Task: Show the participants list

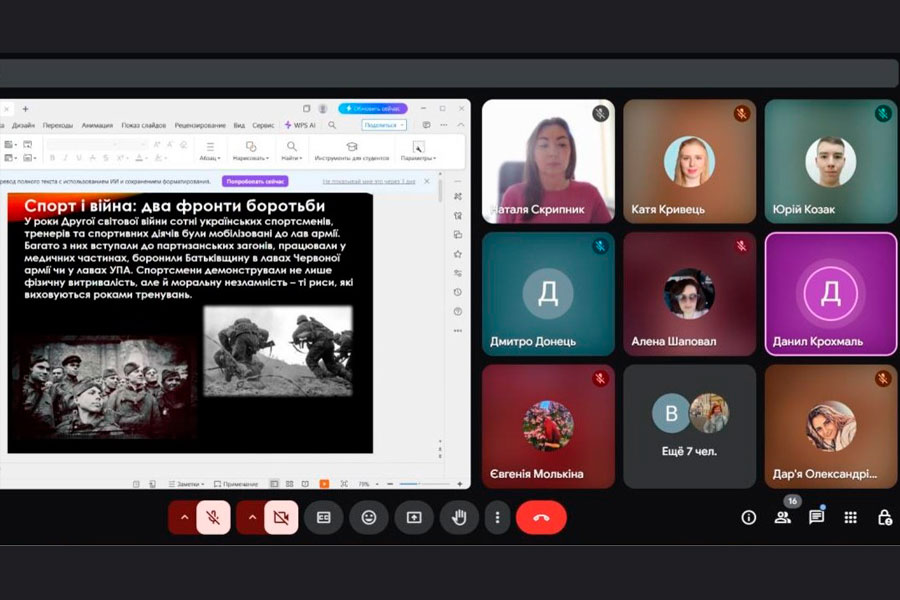Action: [782, 517]
